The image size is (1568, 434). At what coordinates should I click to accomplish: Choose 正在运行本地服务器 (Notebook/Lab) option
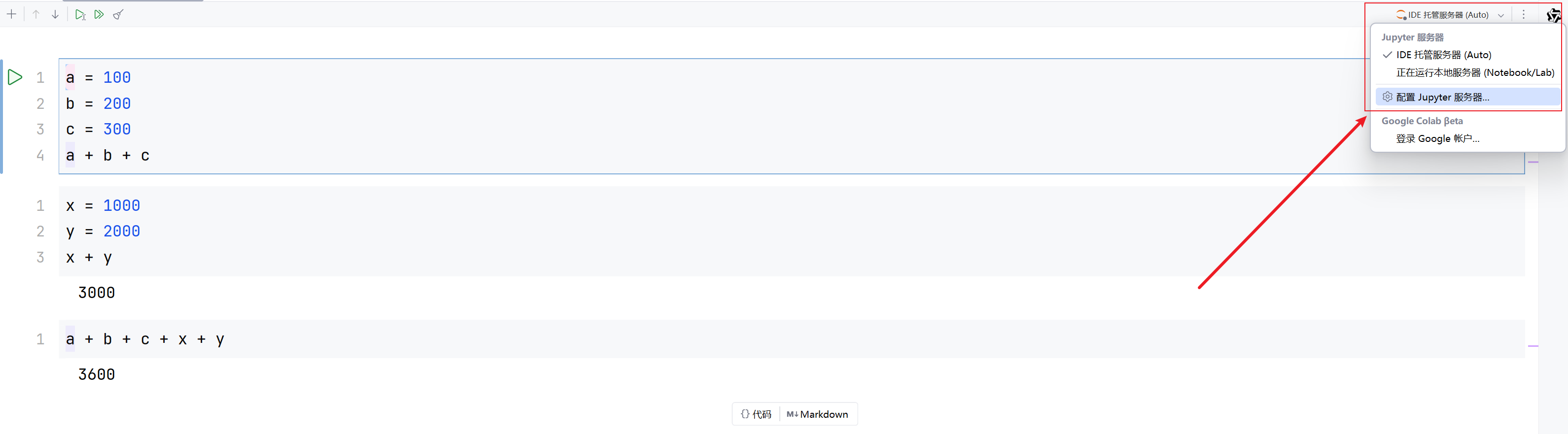pos(1474,72)
